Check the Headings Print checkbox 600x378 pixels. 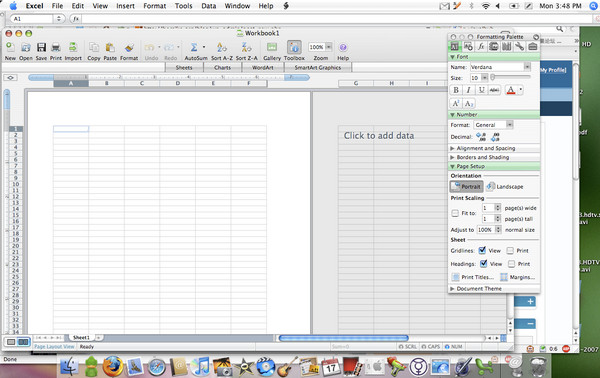tap(512, 264)
